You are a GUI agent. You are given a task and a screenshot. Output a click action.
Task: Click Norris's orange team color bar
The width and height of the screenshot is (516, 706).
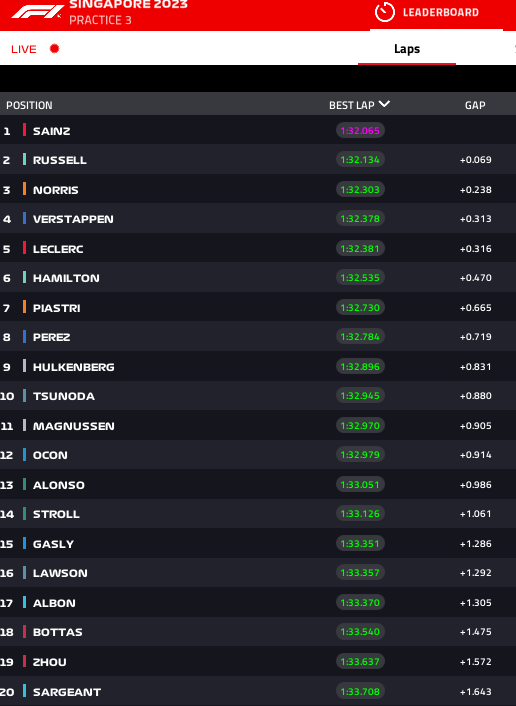pos(24,189)
